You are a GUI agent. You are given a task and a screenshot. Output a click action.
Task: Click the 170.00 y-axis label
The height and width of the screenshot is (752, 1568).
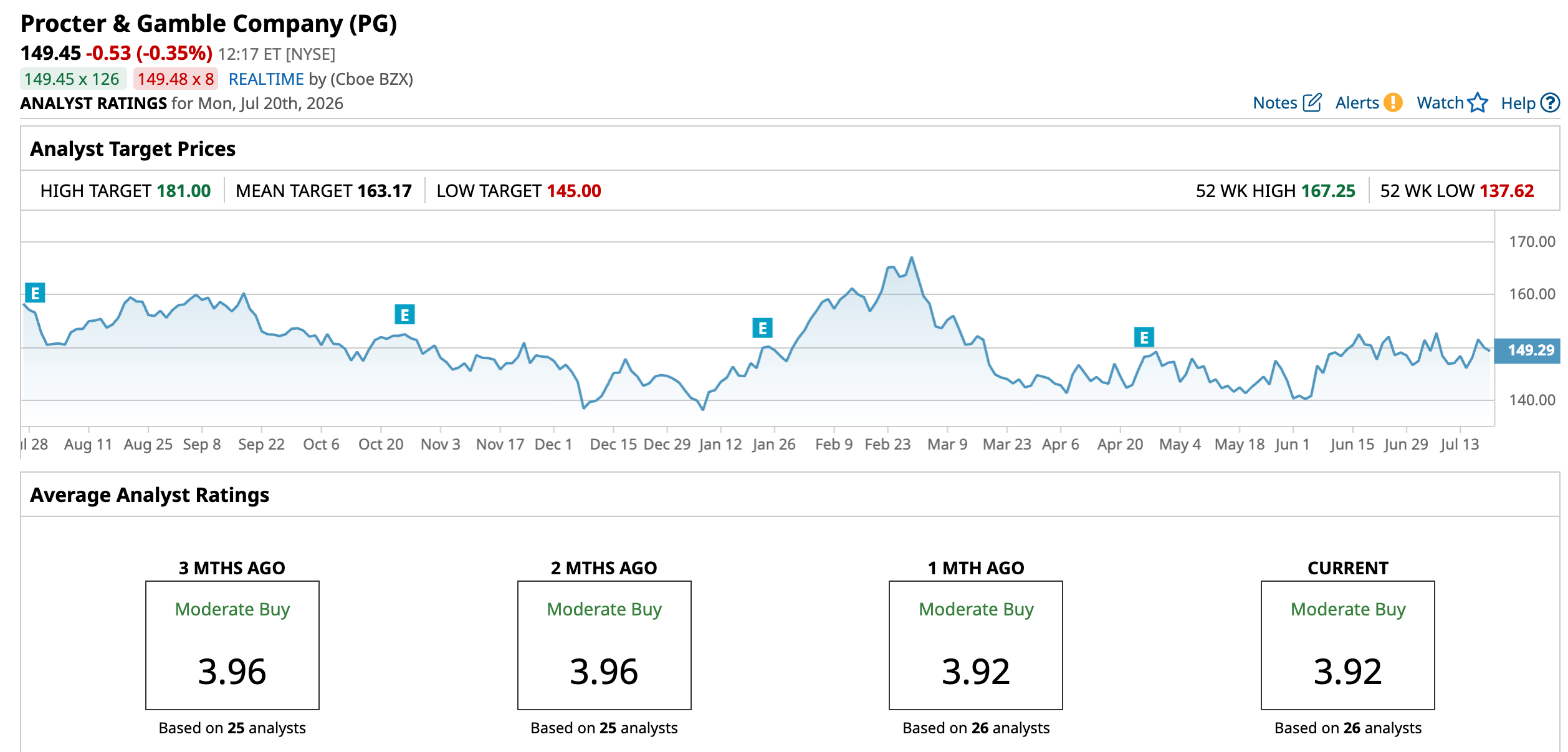(1532, 242)
